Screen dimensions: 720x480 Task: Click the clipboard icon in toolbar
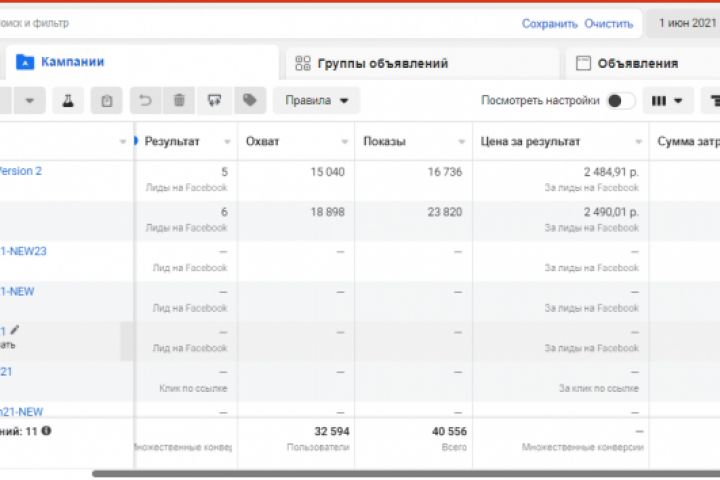(107, 101)
